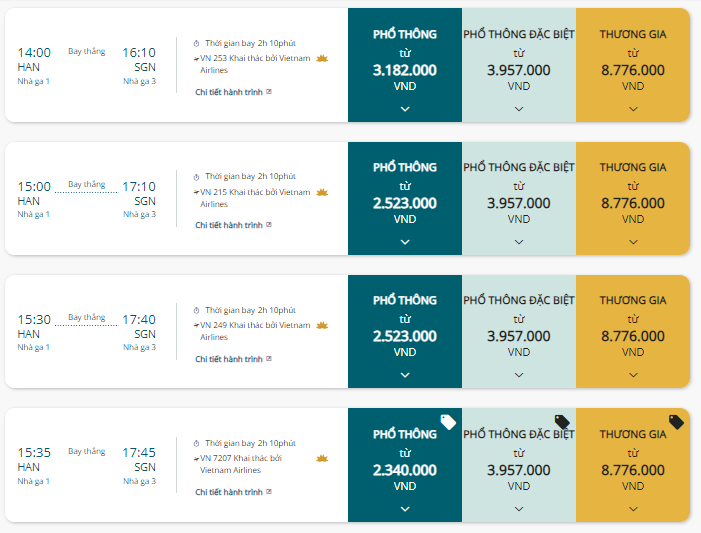Choose Thương Gia 8.776.000 for the 15:30 flight
This screenshot has height=533, width=701.
pos(633,331)
